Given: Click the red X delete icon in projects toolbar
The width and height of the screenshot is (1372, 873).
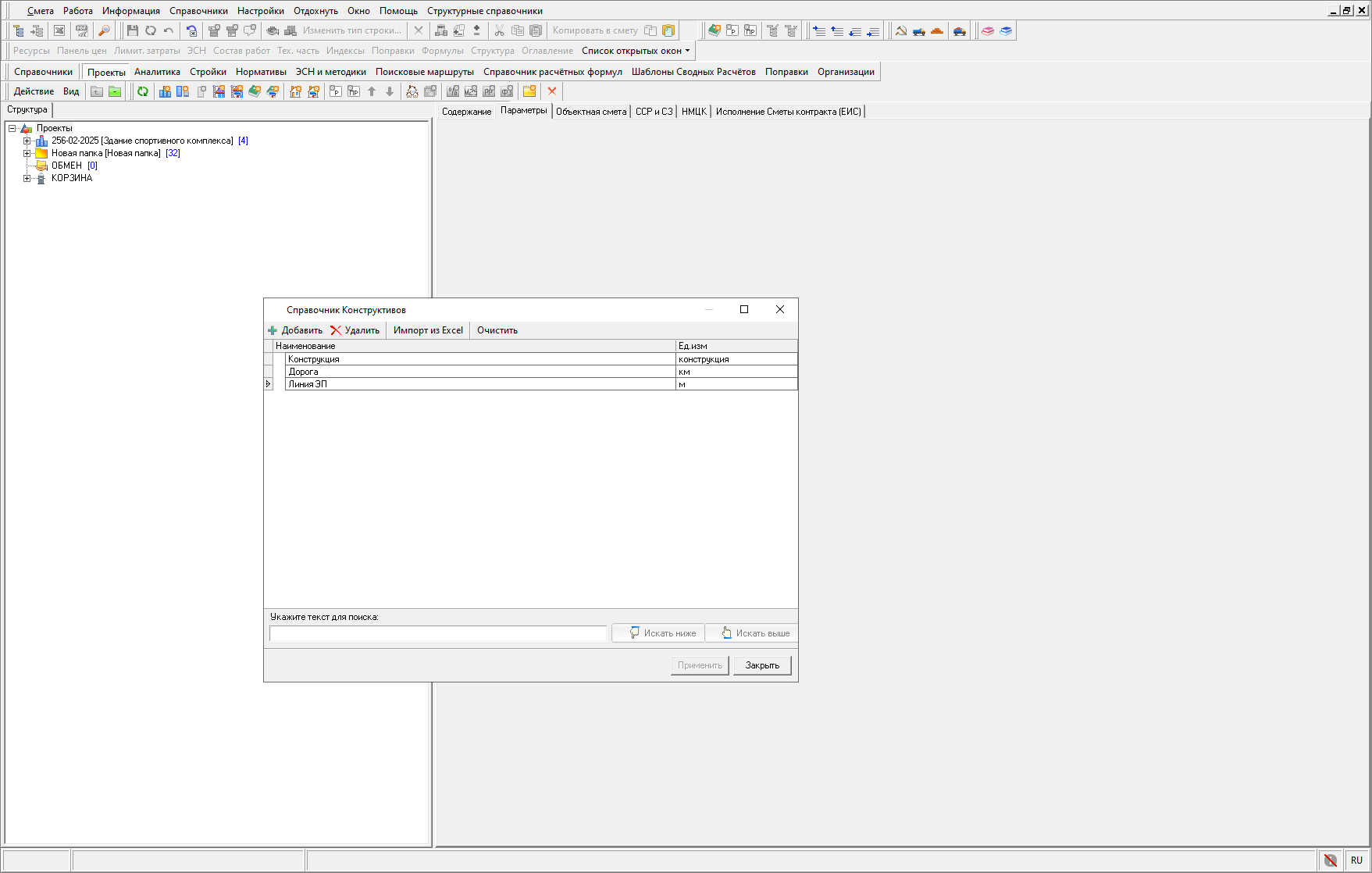Looking at the screenshot, I should (552, 91).
